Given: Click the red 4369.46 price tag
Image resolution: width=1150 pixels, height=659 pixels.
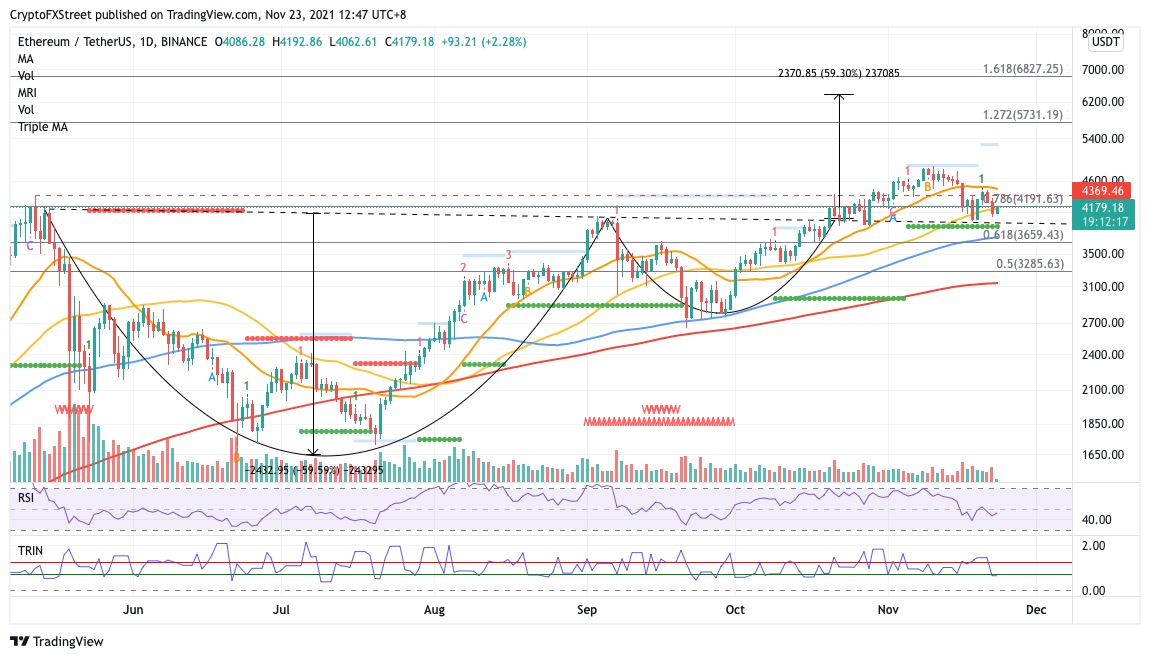Looking at the screenshot, I should 1103,191.
